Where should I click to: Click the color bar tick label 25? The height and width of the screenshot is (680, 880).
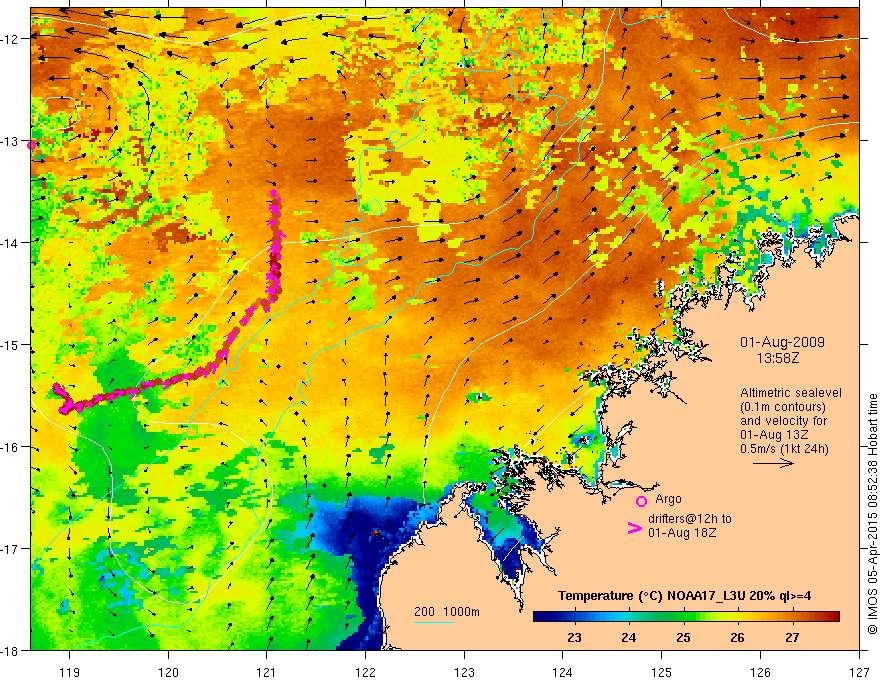tap(683, 637)
